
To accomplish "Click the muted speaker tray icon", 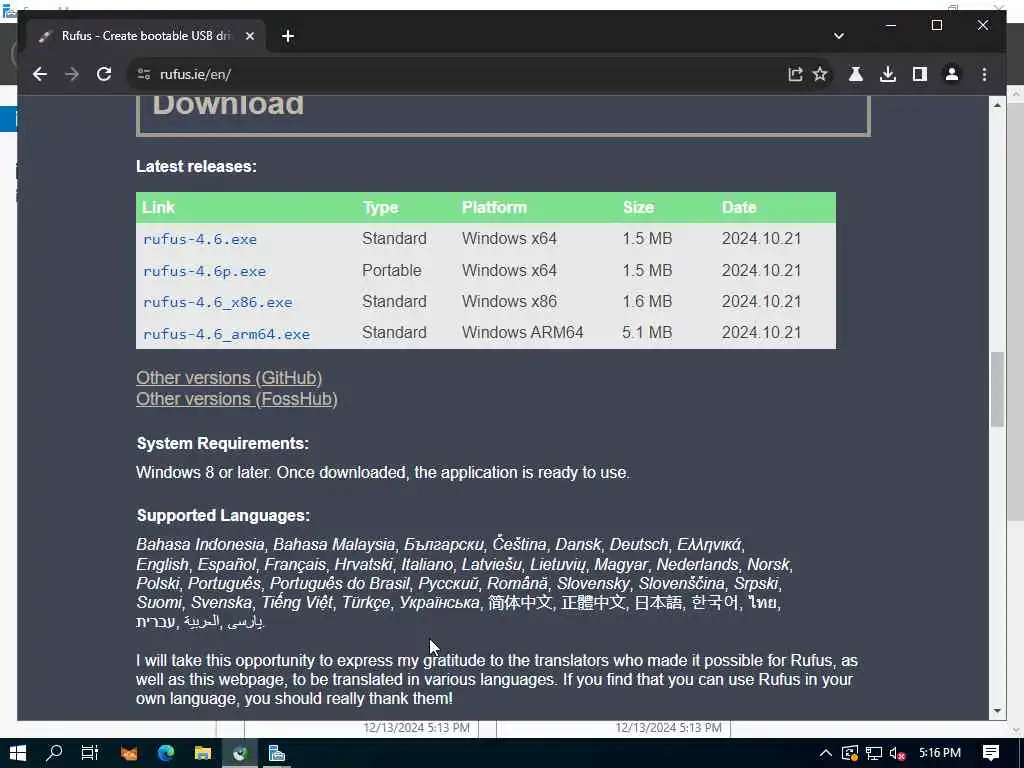I will [897, 754].
